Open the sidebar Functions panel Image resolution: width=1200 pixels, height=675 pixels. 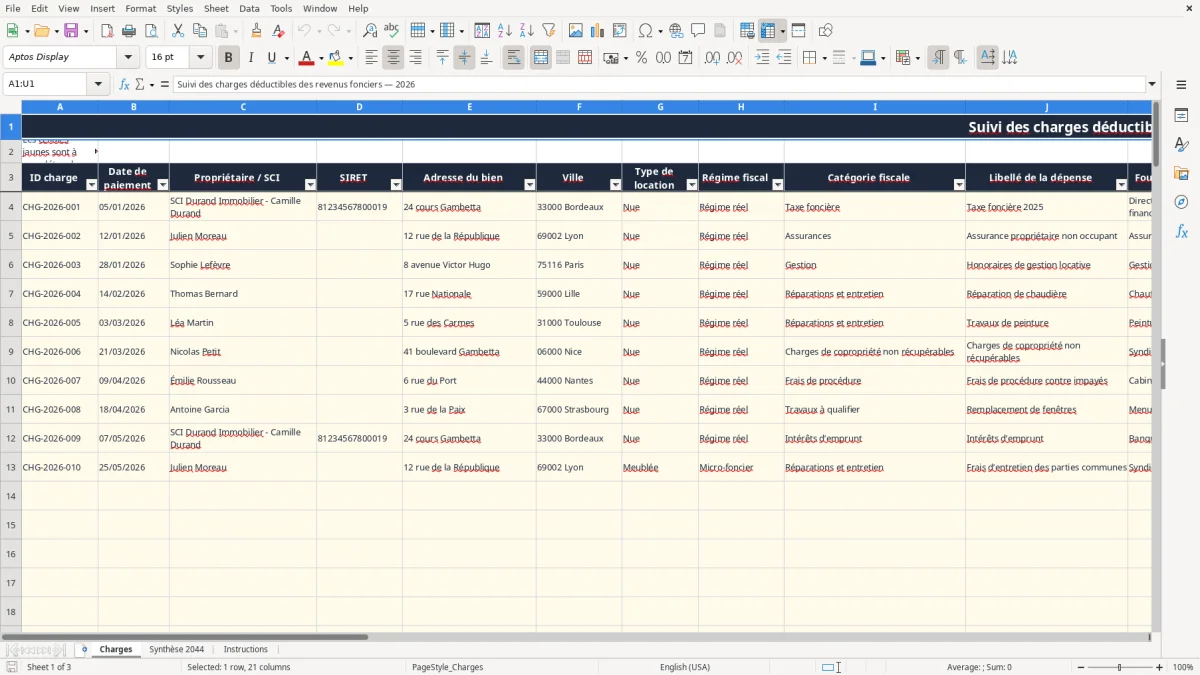pos(1181,232)
